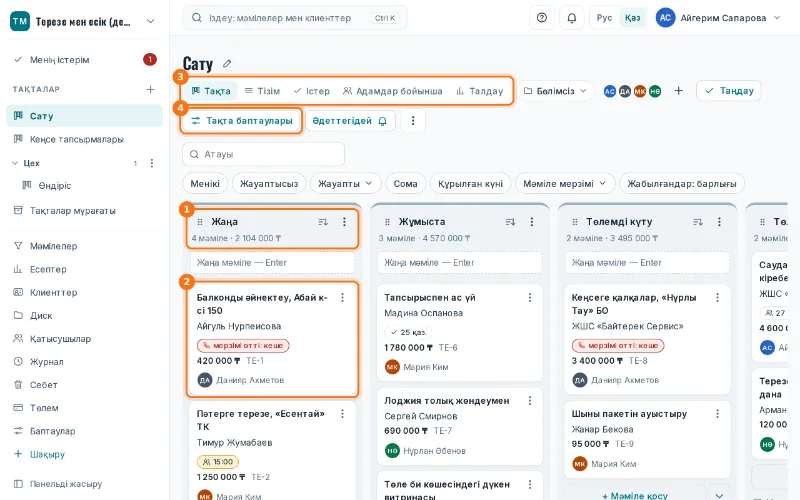The height and width of the screenshot is (500, 800).
Task: Collapse the Цех folder
Action: 15,163
